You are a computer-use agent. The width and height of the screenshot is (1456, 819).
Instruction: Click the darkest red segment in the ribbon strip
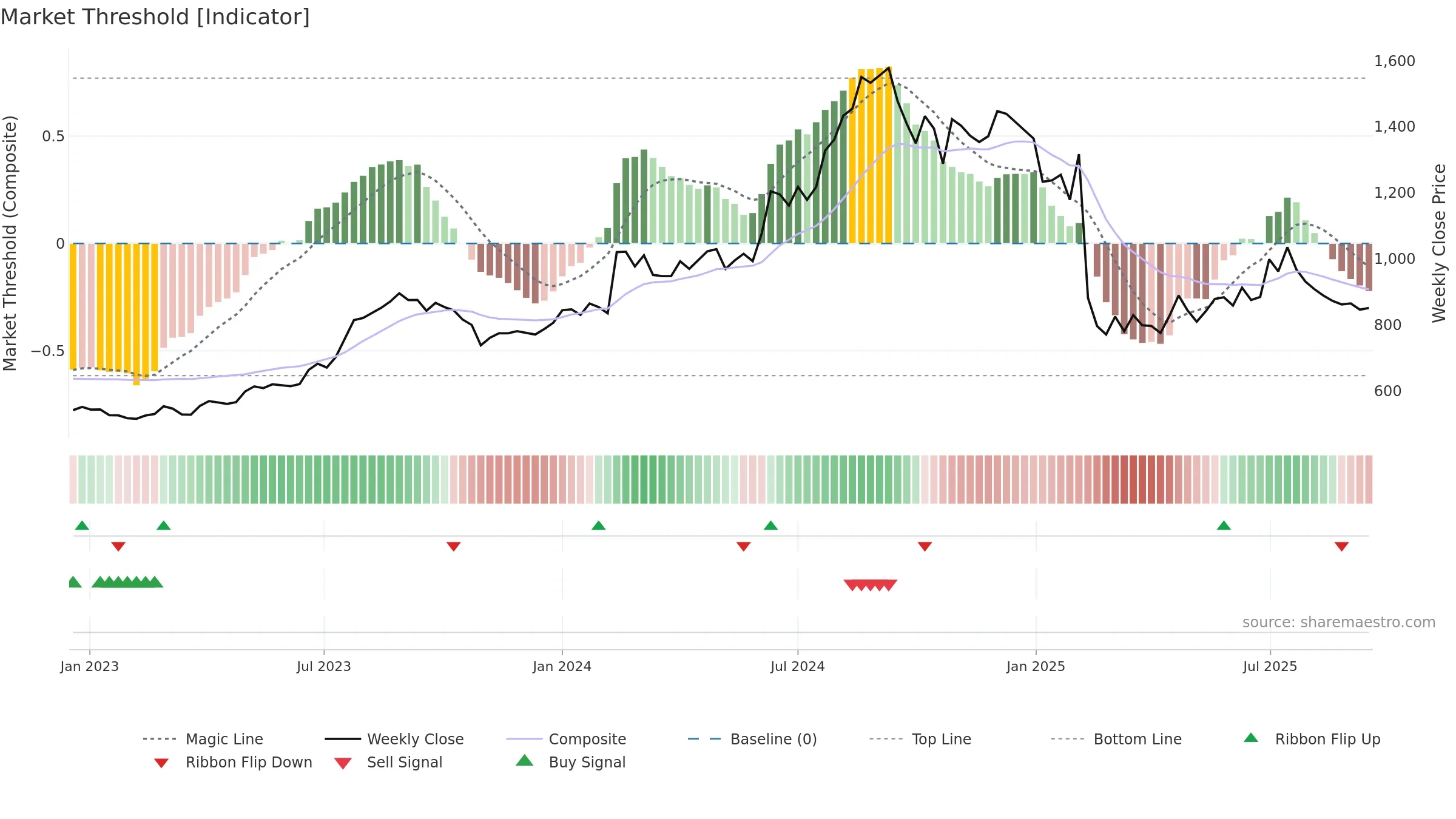1142,479
